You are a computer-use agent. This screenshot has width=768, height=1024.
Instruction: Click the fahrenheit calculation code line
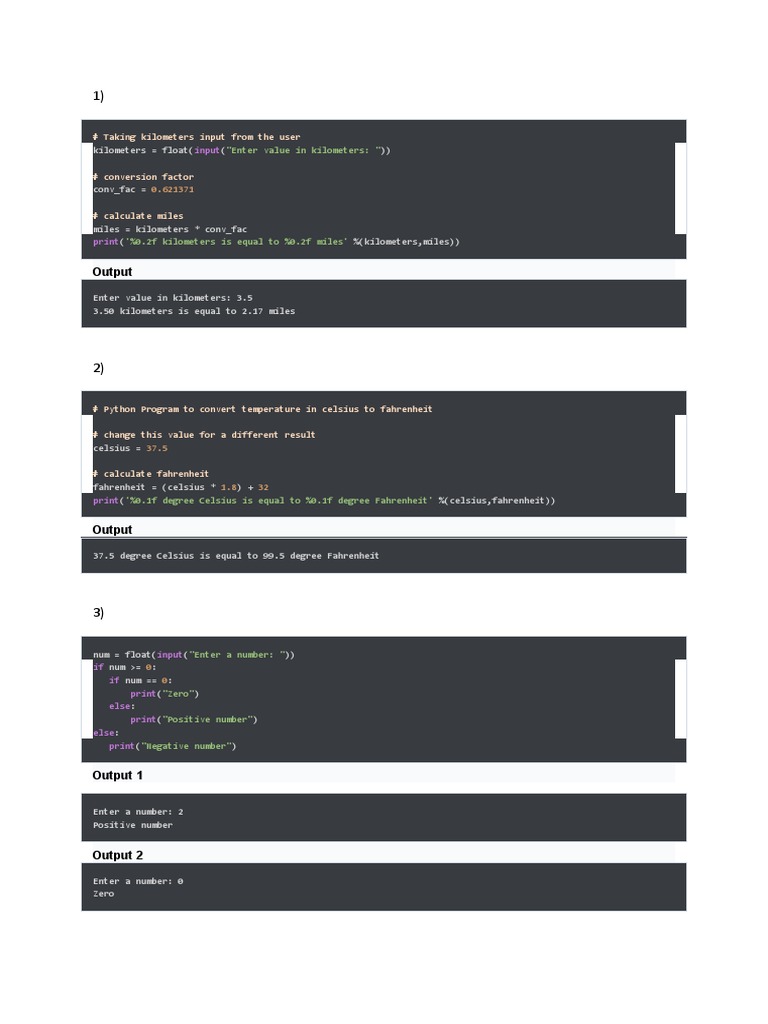pyautogui.click(x=180, y=487)
